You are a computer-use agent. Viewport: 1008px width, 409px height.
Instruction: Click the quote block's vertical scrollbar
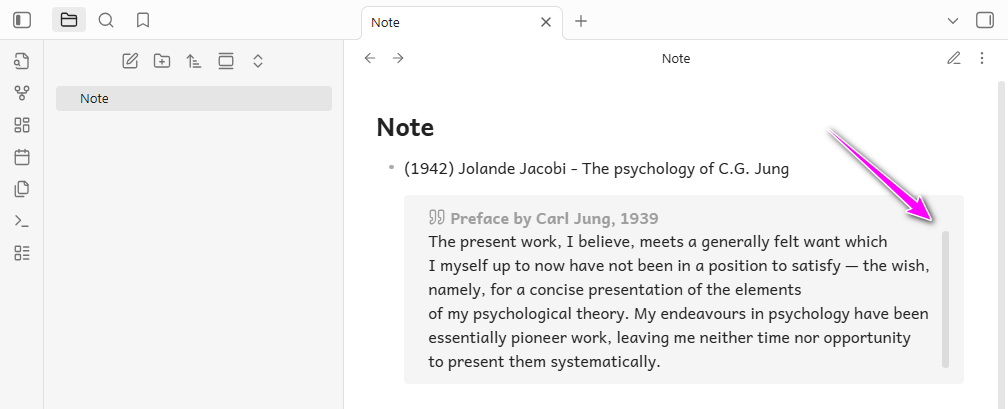pos(945,299)
